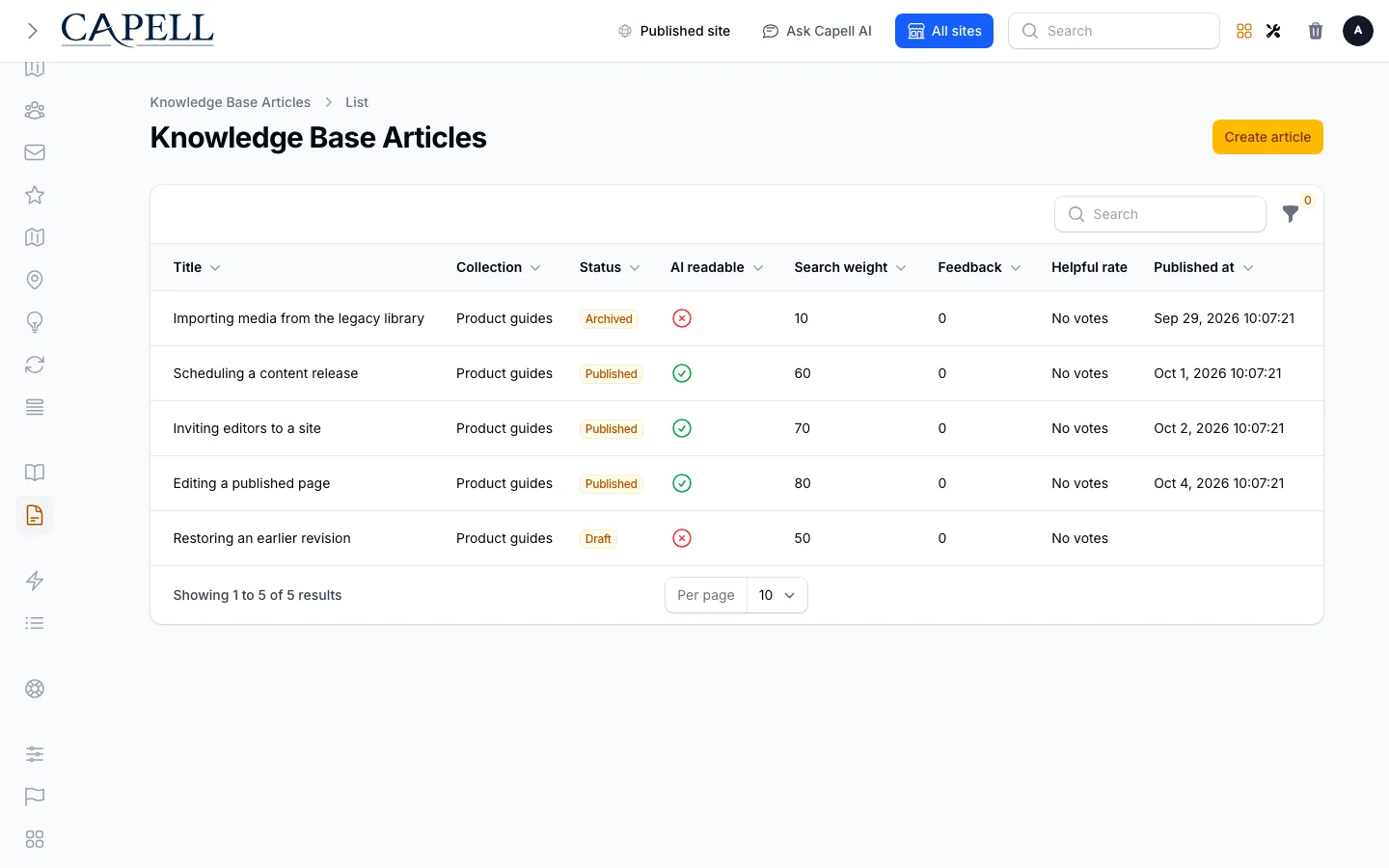Select the highlighted document articles sidebar icon

[x=35, y=515]
